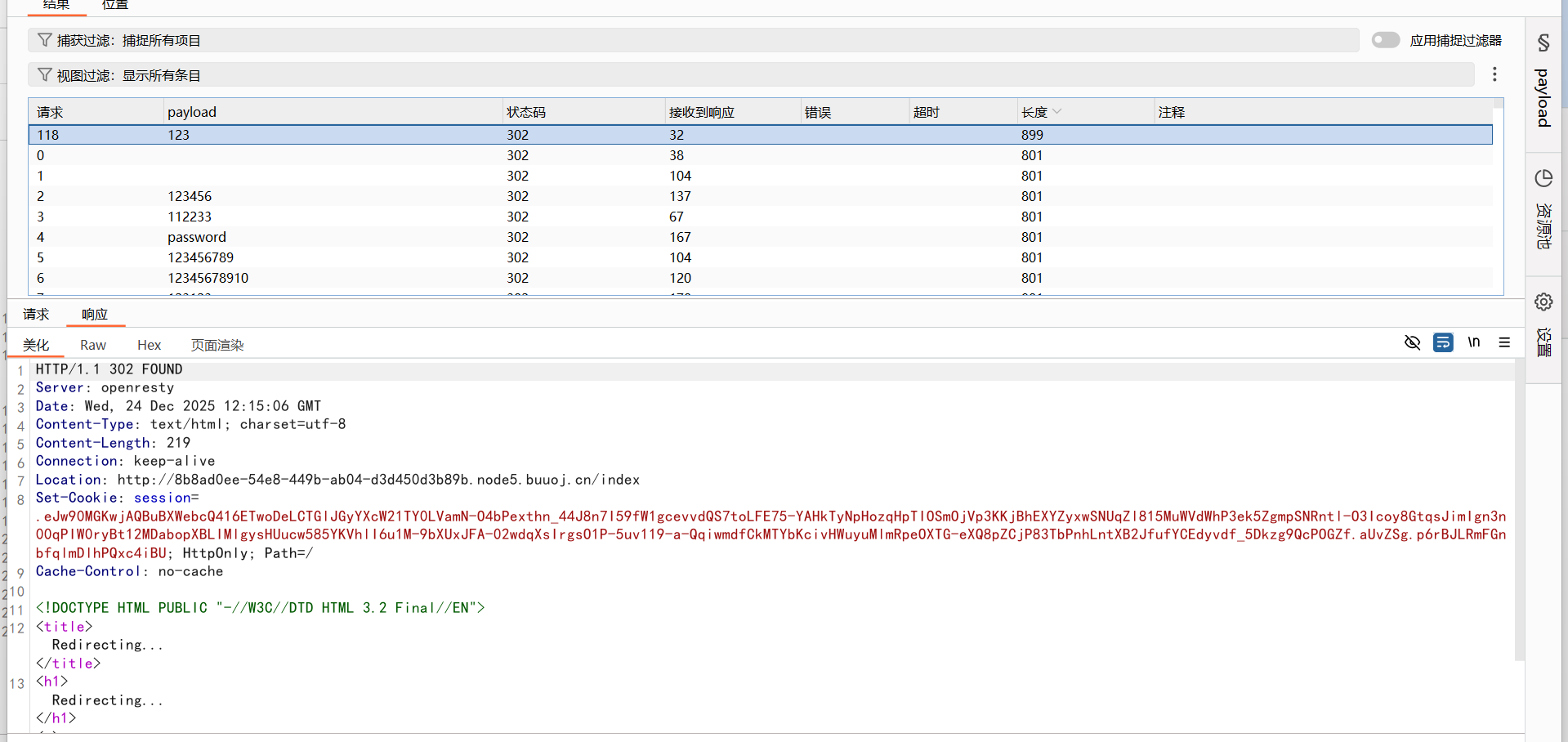The width and height of the screenshot is (1568, 742).
Task: Toggle the line wrap button in response viewer
Action: (x=1443, y=342)
